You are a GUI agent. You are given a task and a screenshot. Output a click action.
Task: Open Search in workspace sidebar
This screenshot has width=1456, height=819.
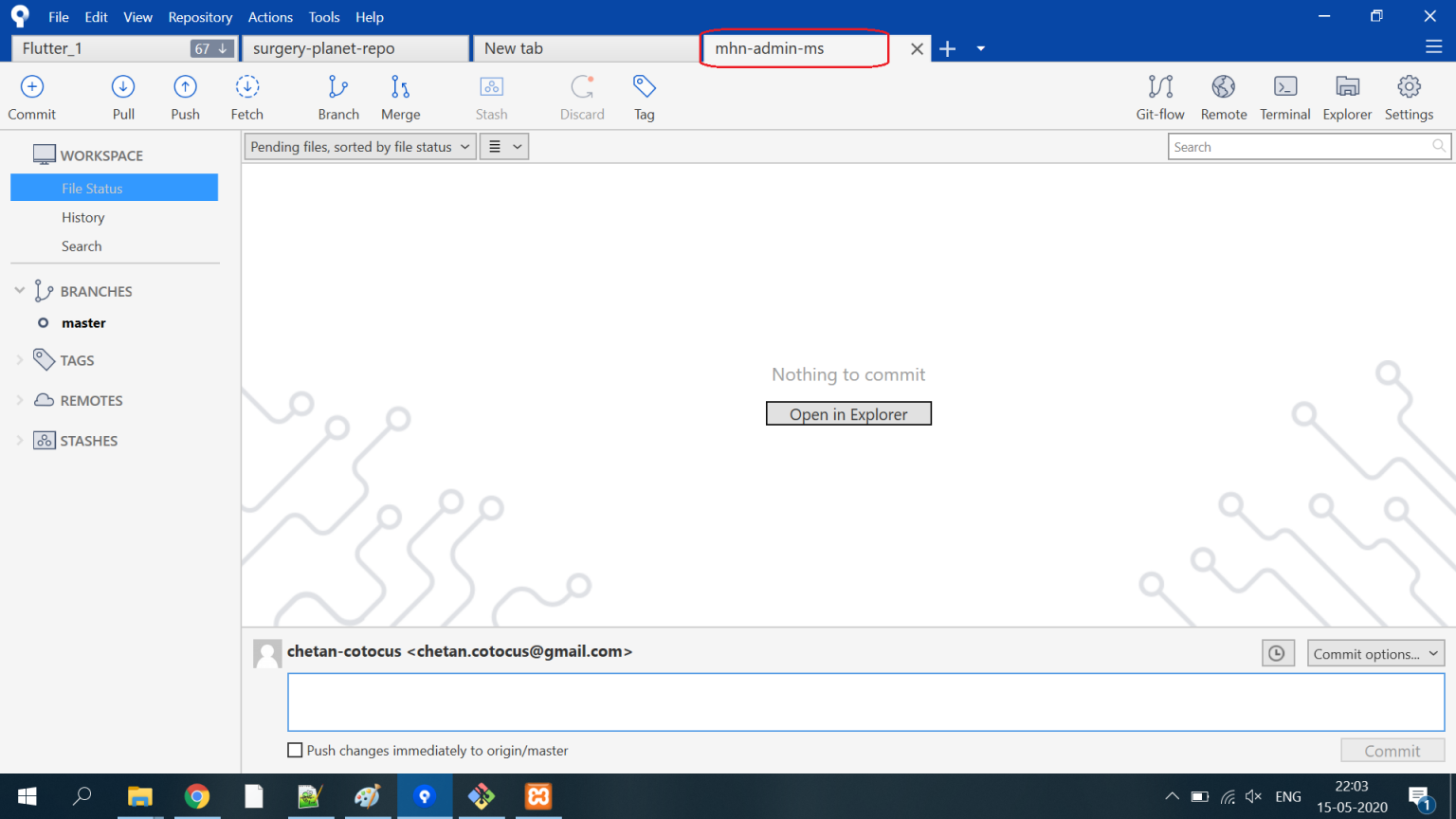[82, 246]
